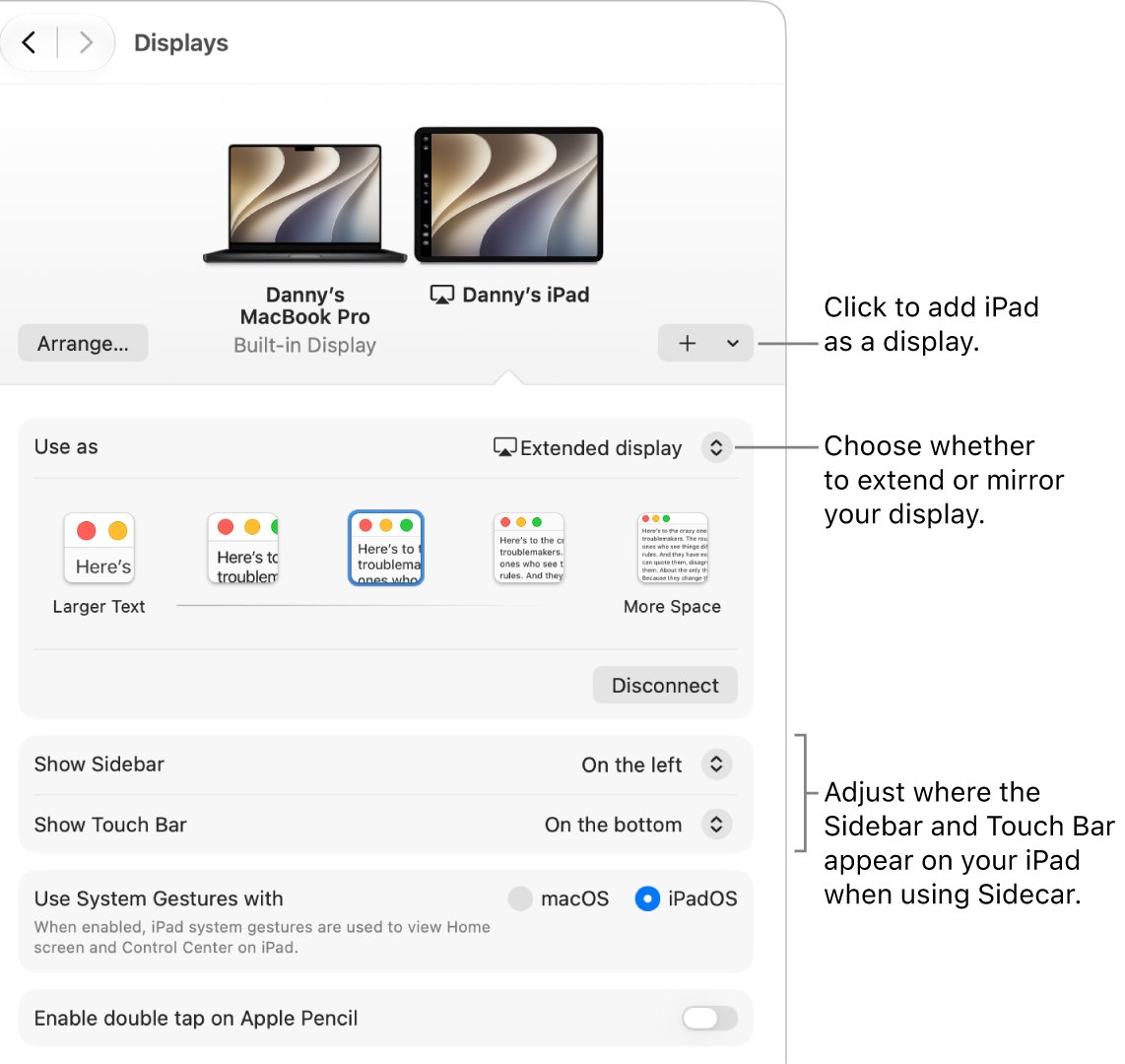Click the More Space label
Image resolution: width=1125 pixels, height=1064 pixels.
tap(672, 606)
